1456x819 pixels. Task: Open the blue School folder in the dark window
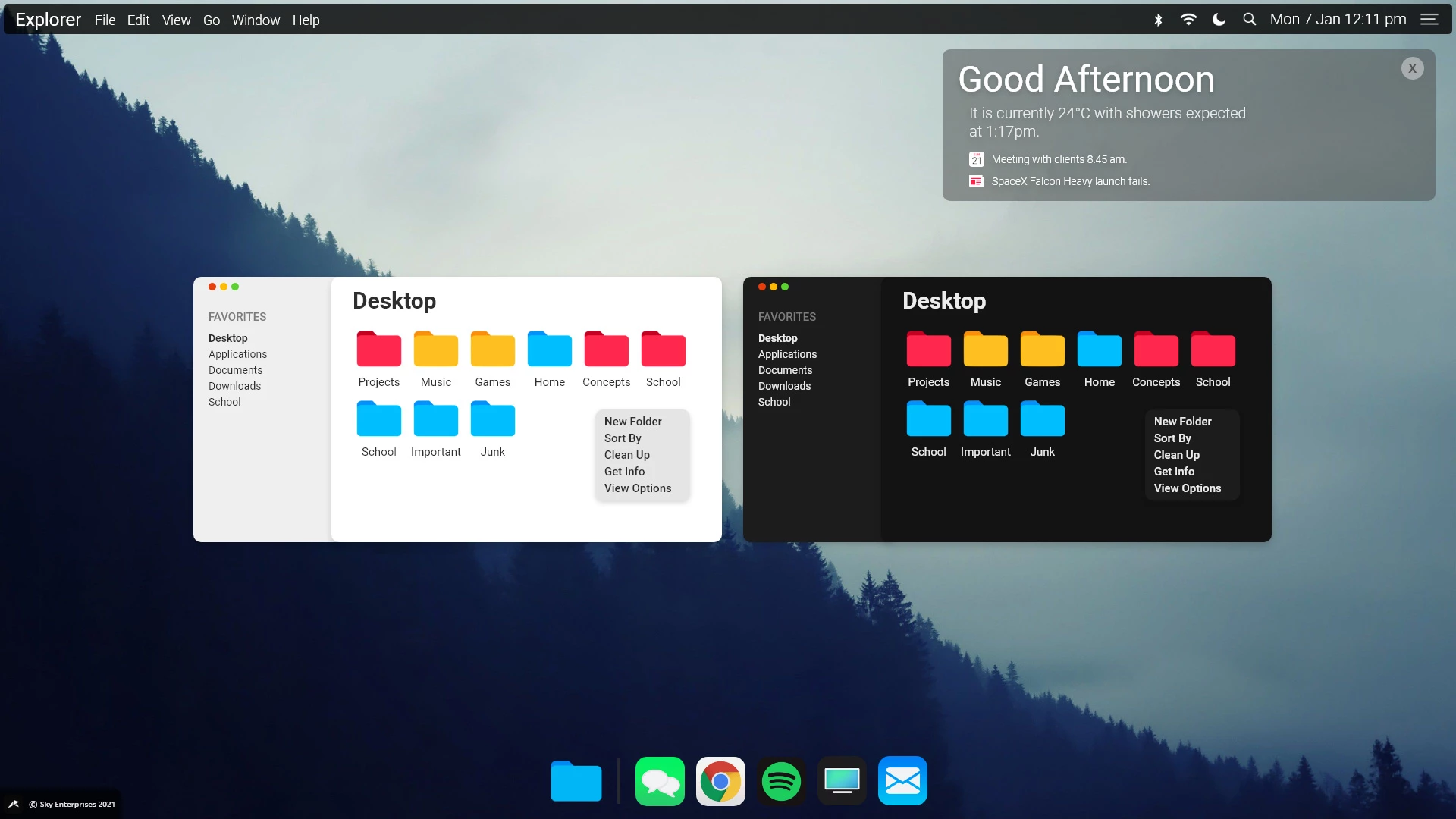(928, 419)
